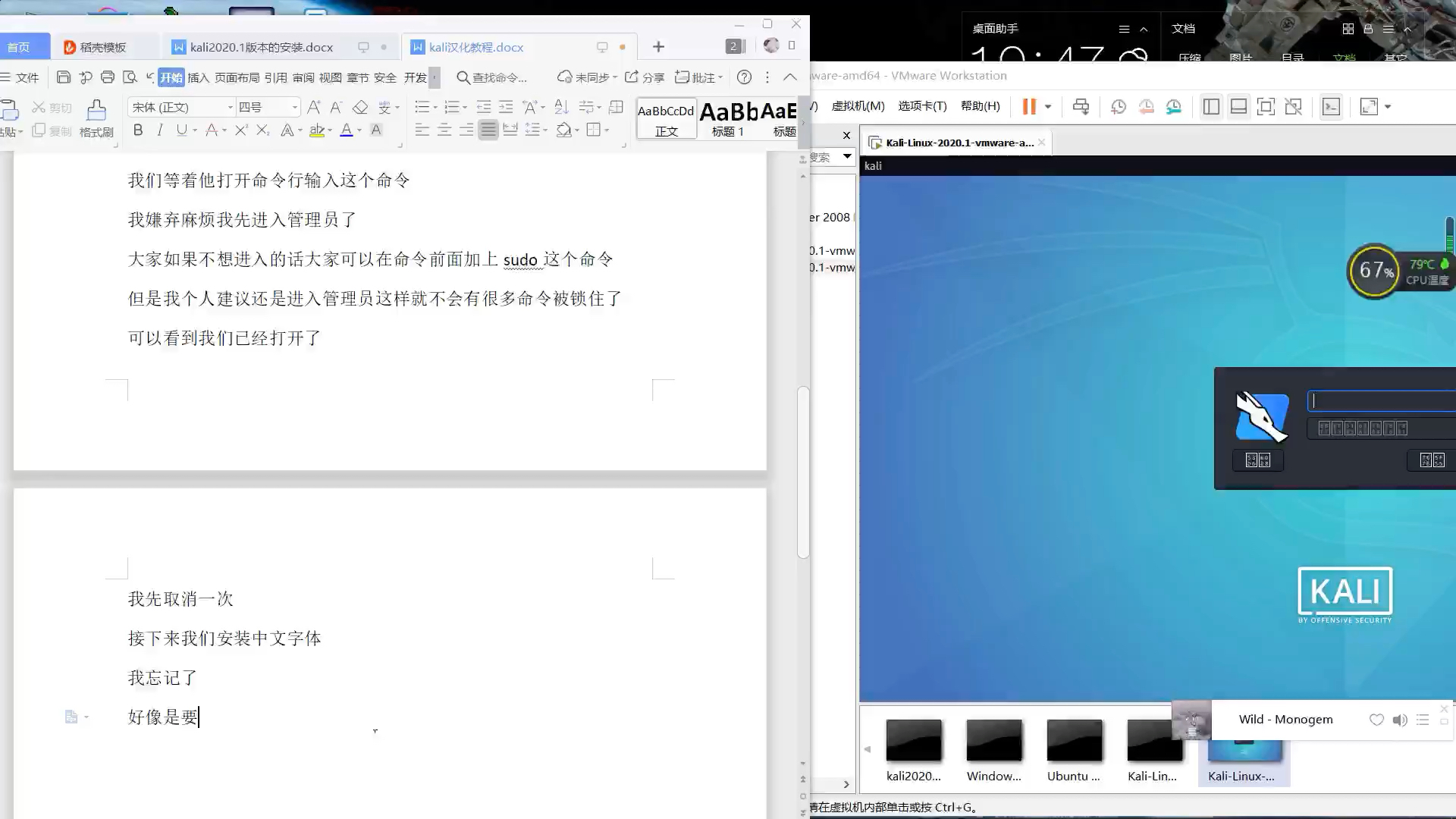Image resolution: width=1456 pixels, height=819 pixels.
Task: Toggle bold formatting
Action: pyautogui.click(x=138, y=130)
